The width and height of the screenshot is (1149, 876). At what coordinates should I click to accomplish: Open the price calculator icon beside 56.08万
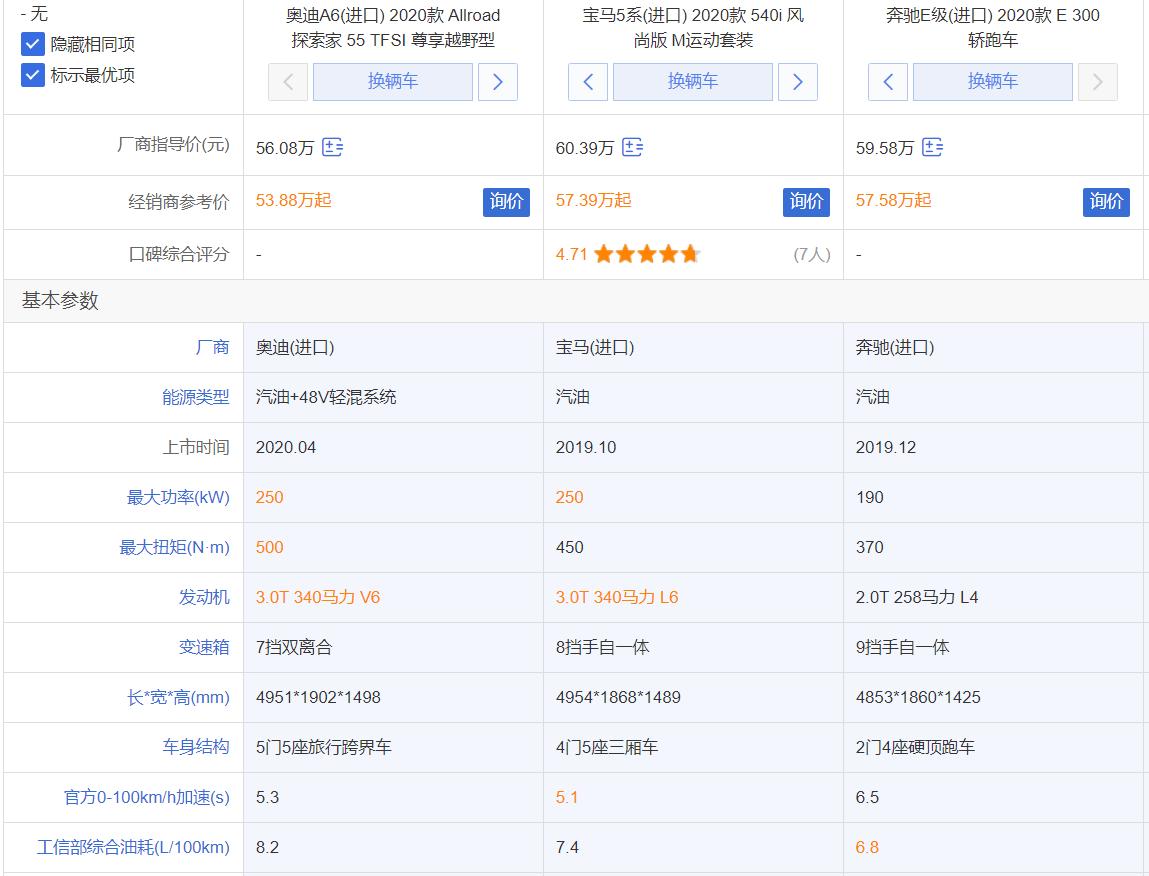(334, 146)
